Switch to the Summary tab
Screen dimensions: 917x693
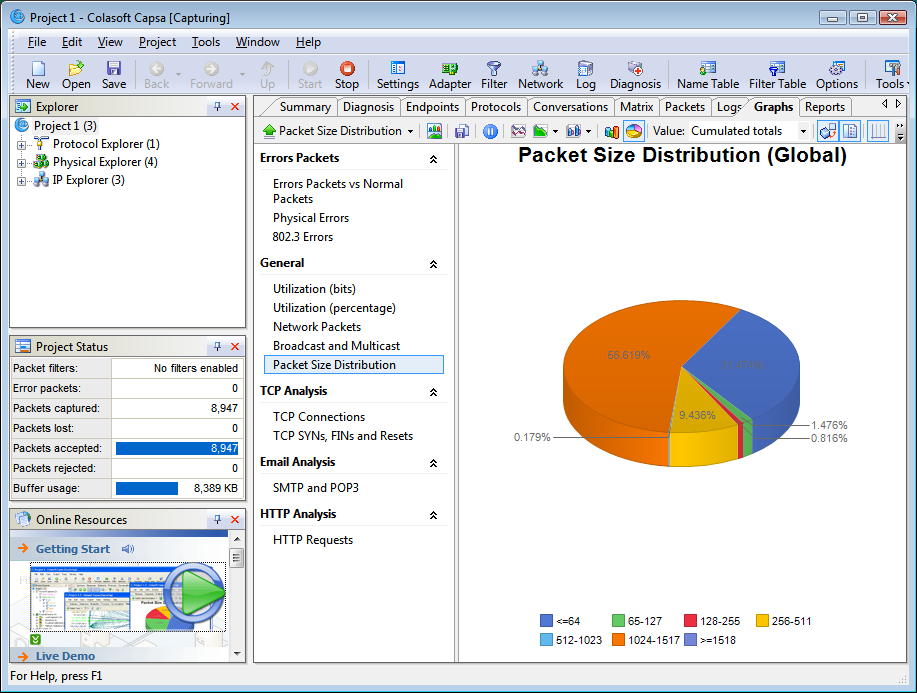click(305, 107)
